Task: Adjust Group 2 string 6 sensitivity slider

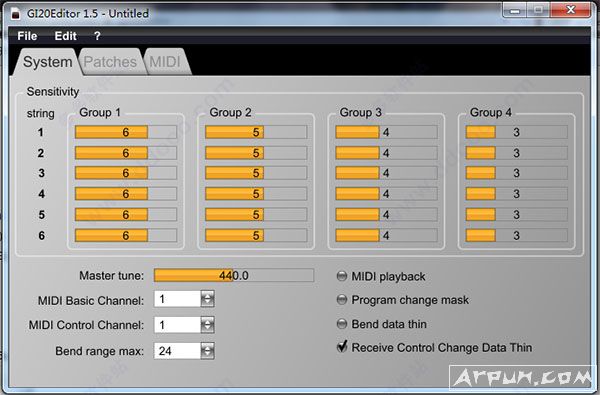Action: (x=256, y=235)
